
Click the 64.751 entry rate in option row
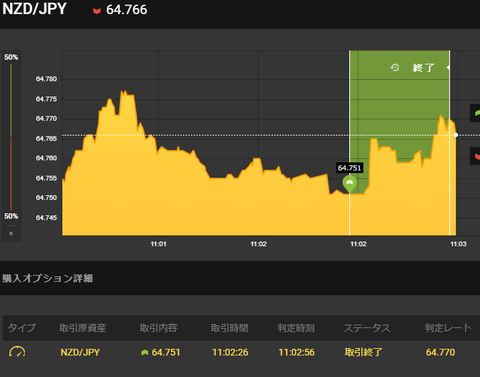click(x=166, y=352)
